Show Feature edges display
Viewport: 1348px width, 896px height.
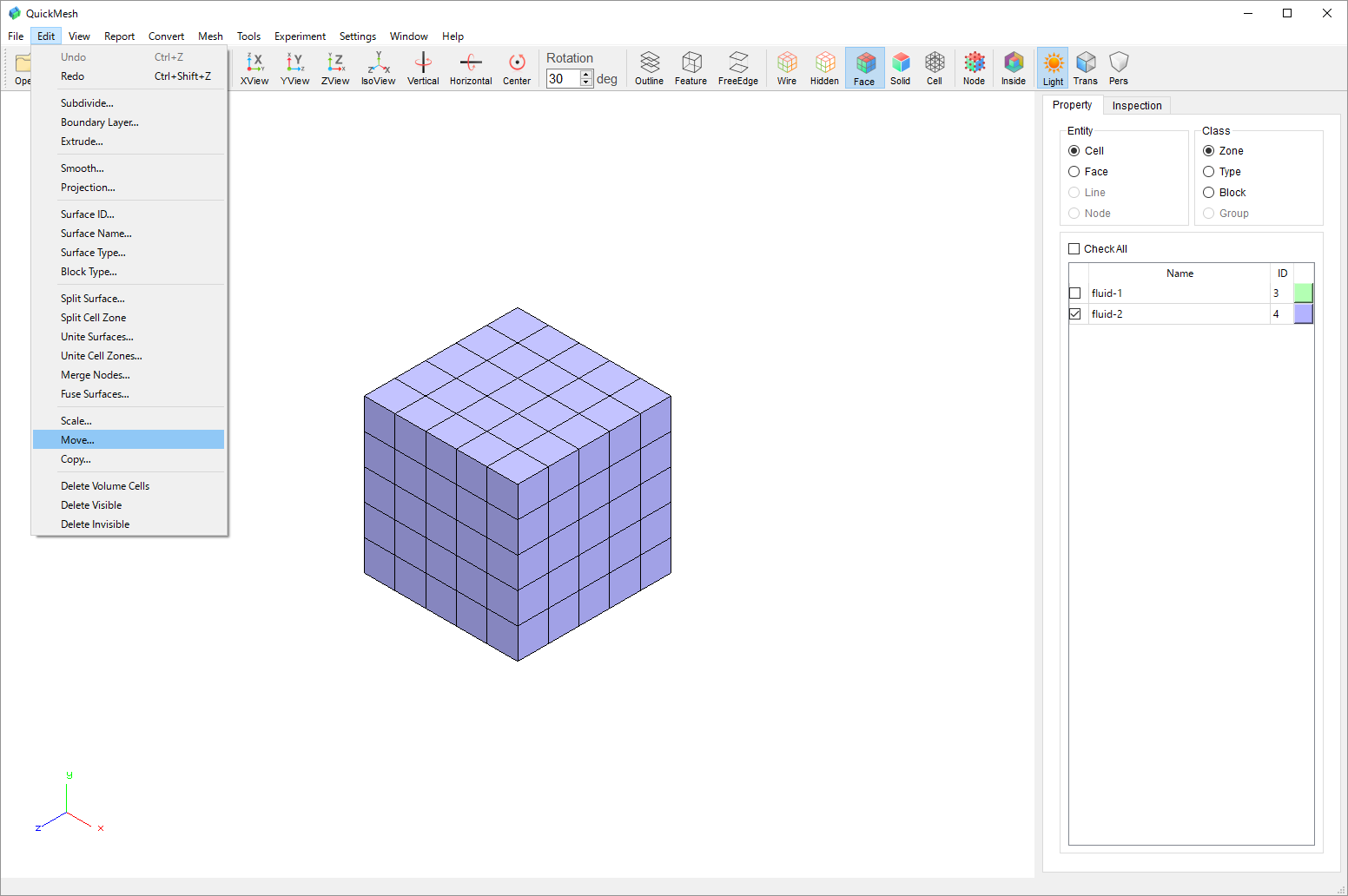(x=691, y=68)
